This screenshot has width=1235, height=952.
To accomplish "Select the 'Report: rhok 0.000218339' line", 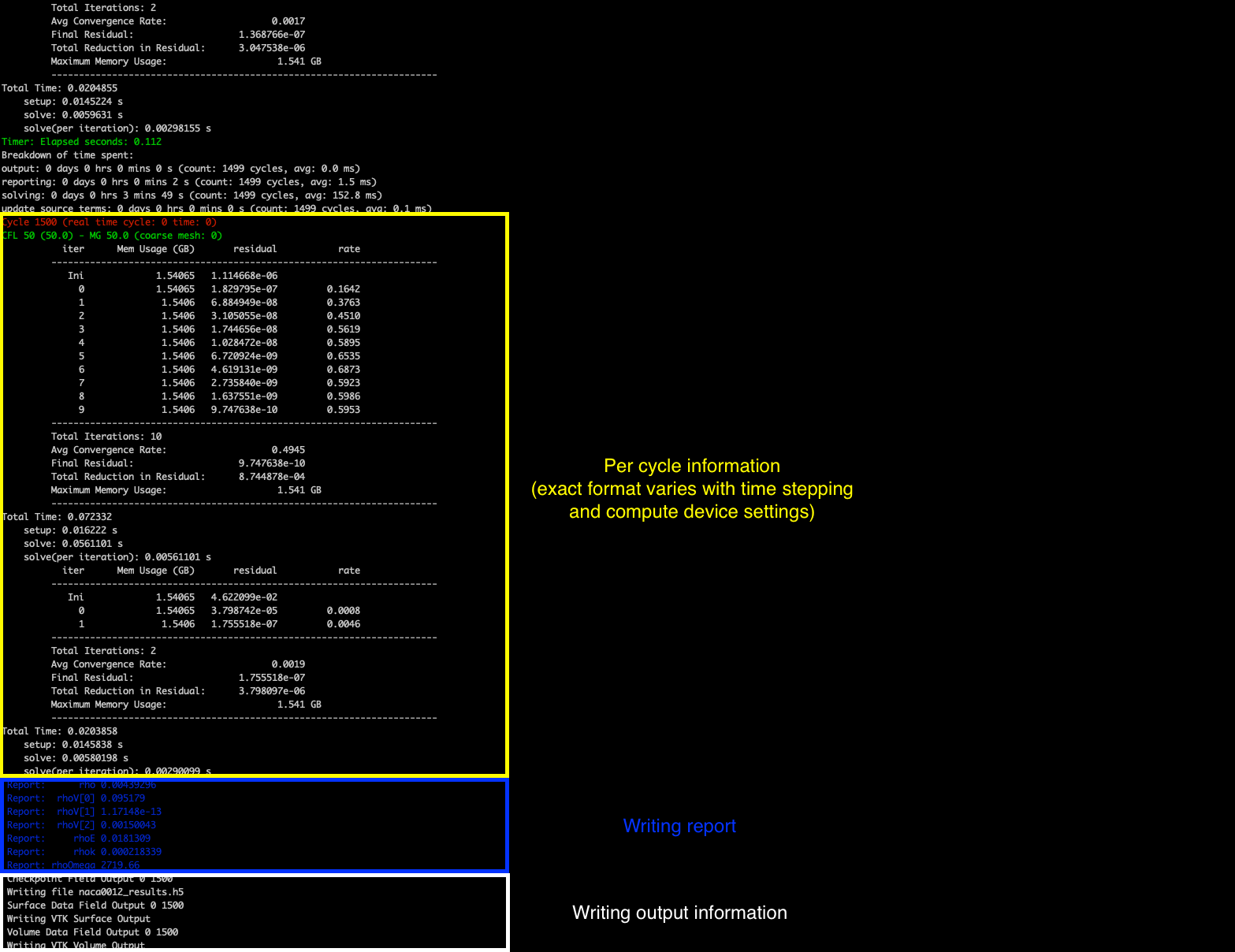I will click(x=84, y=852).
